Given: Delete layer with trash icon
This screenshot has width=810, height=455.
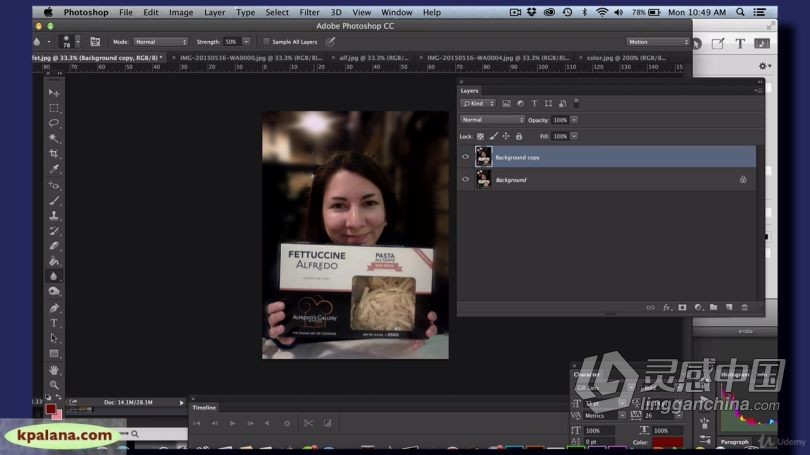Looking at the screenshot, I should pos(744,307).
